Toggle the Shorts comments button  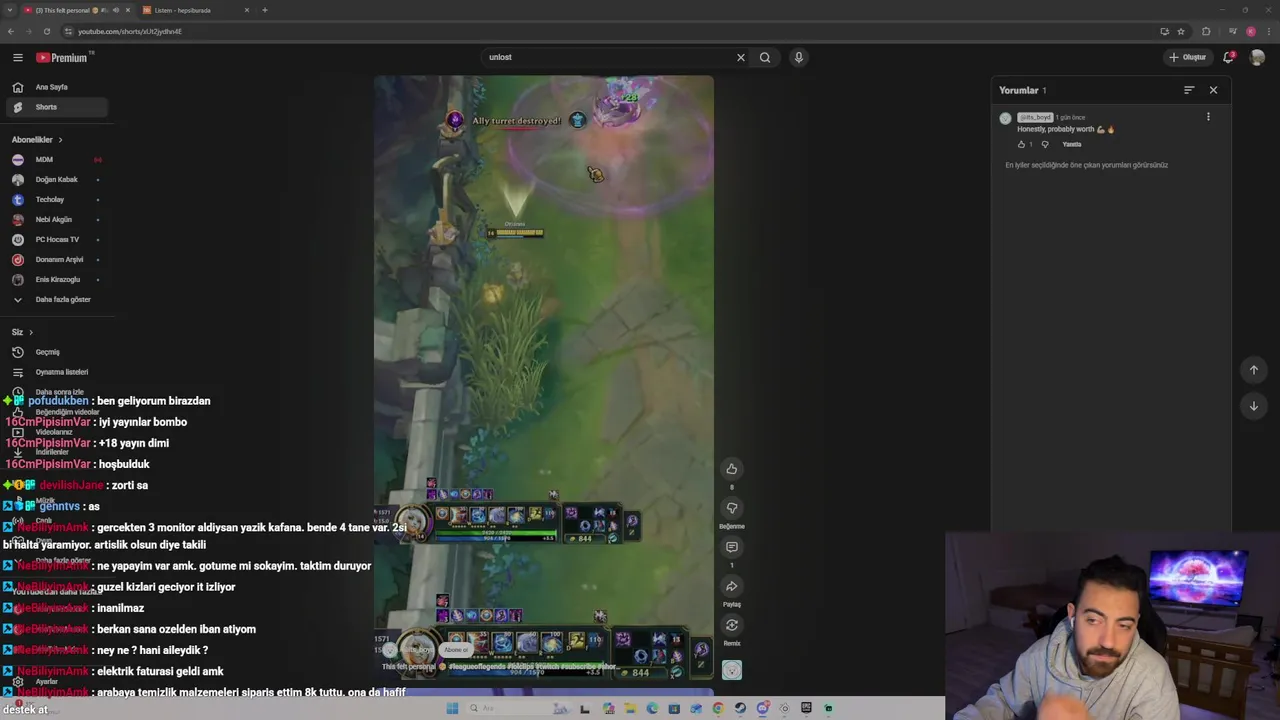click(x=732, y=547)
